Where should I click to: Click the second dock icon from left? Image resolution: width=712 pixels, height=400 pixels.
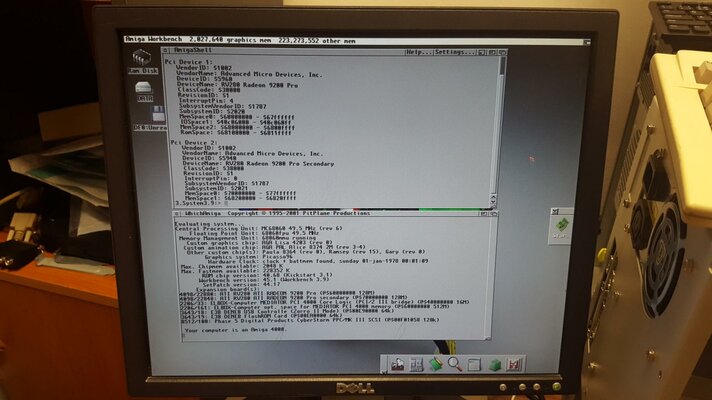(x=417, y=364)
